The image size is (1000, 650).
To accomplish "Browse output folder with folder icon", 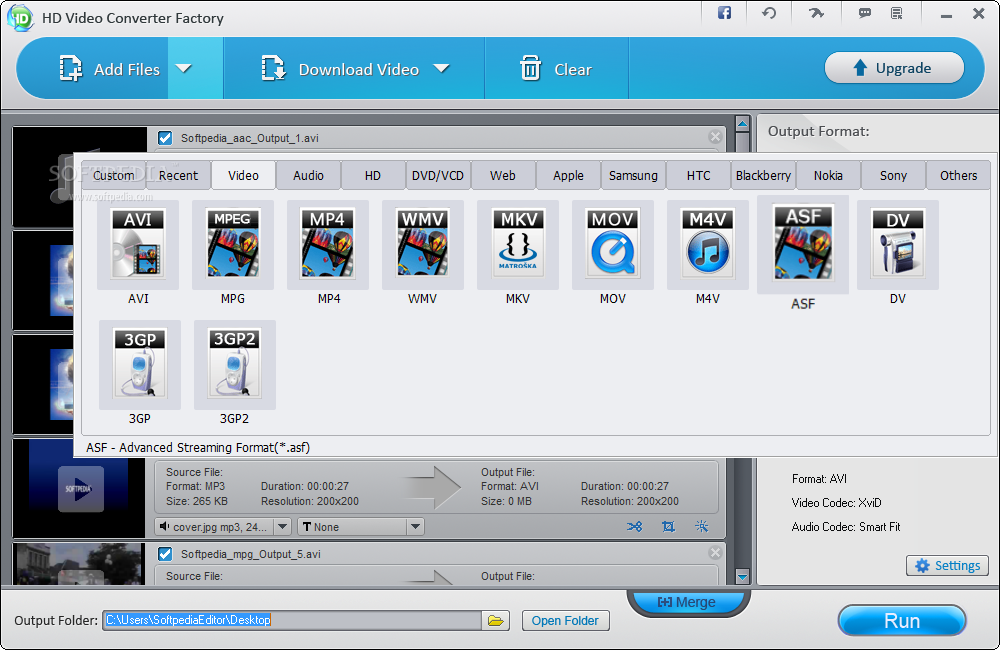I will (496, 620).
